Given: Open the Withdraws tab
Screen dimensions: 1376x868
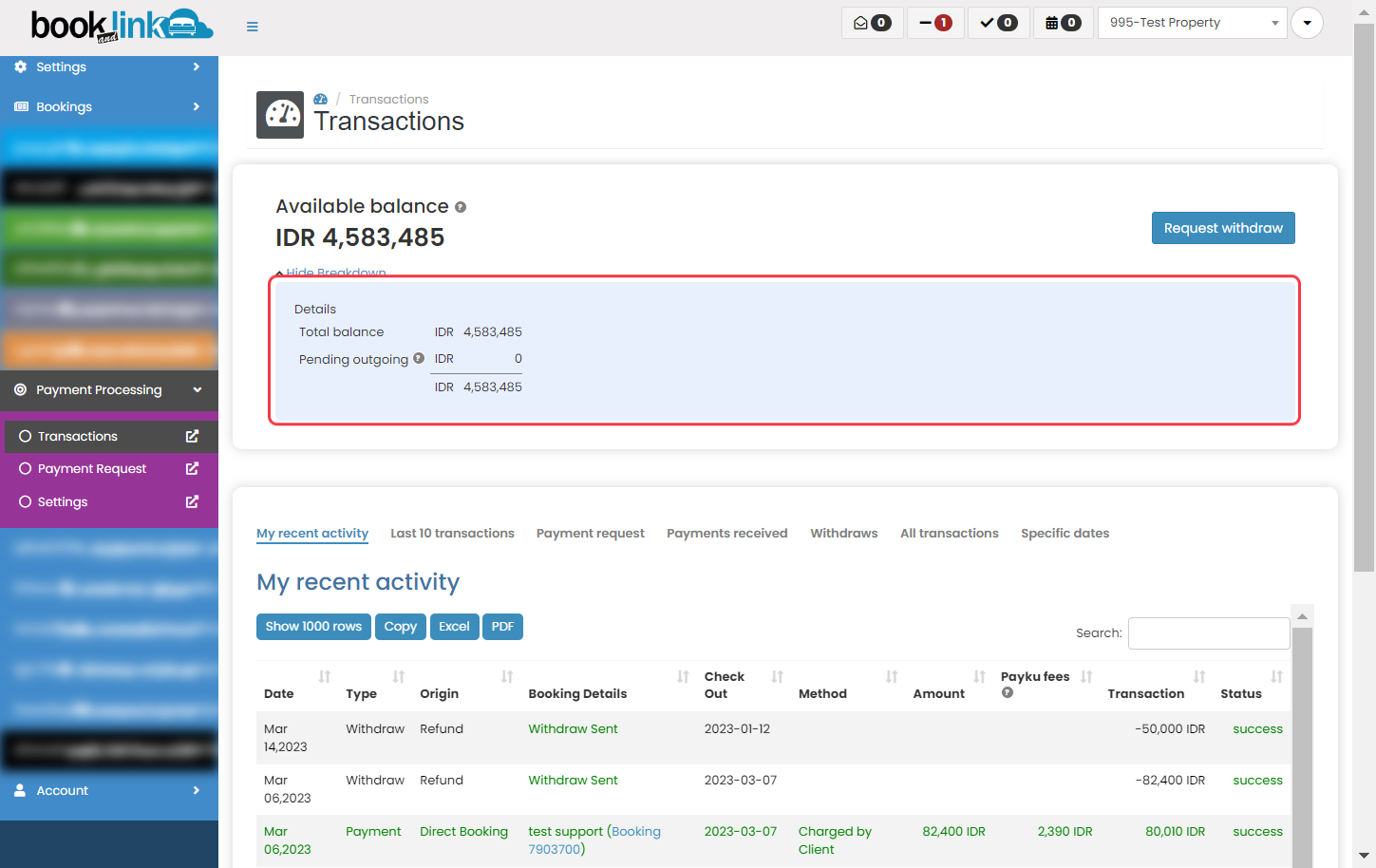Looking at the screenshot, I should 844,534.
